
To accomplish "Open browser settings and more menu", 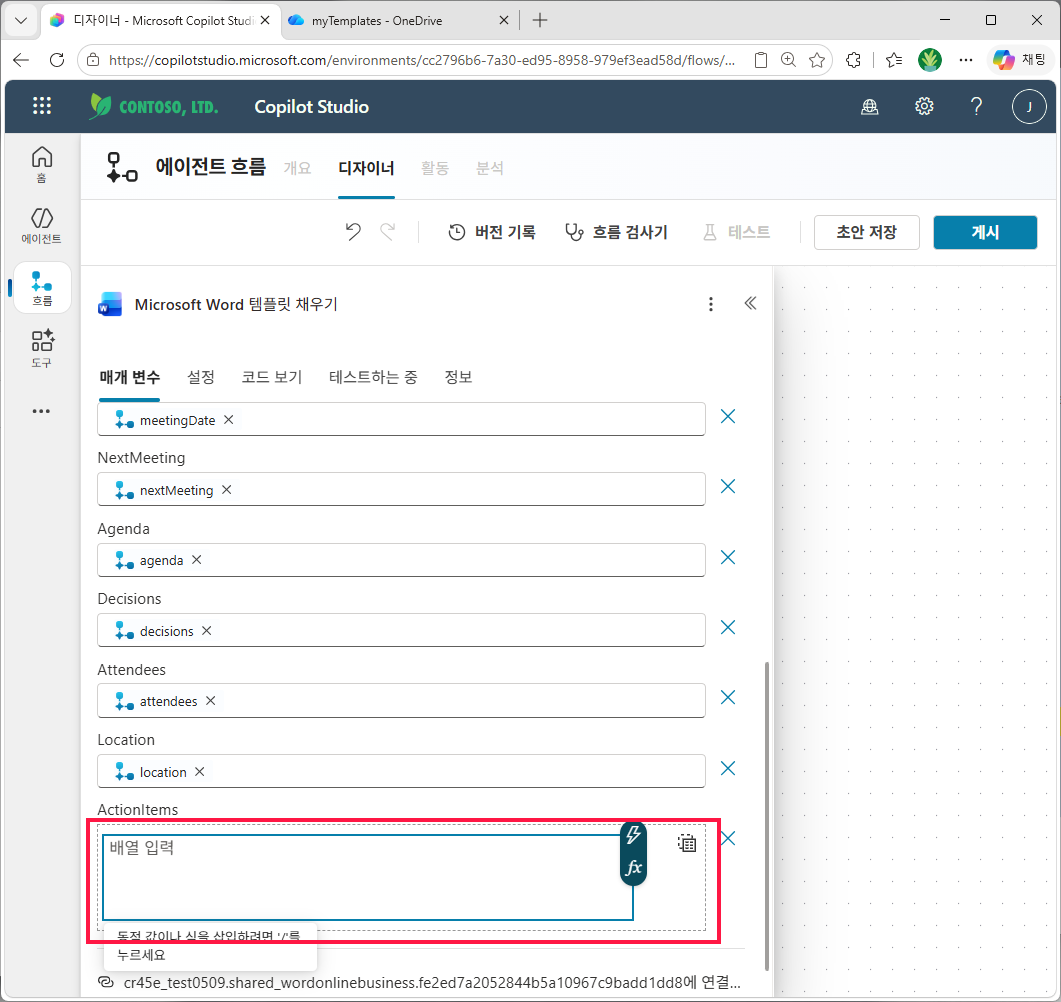I will coord(966,60).
